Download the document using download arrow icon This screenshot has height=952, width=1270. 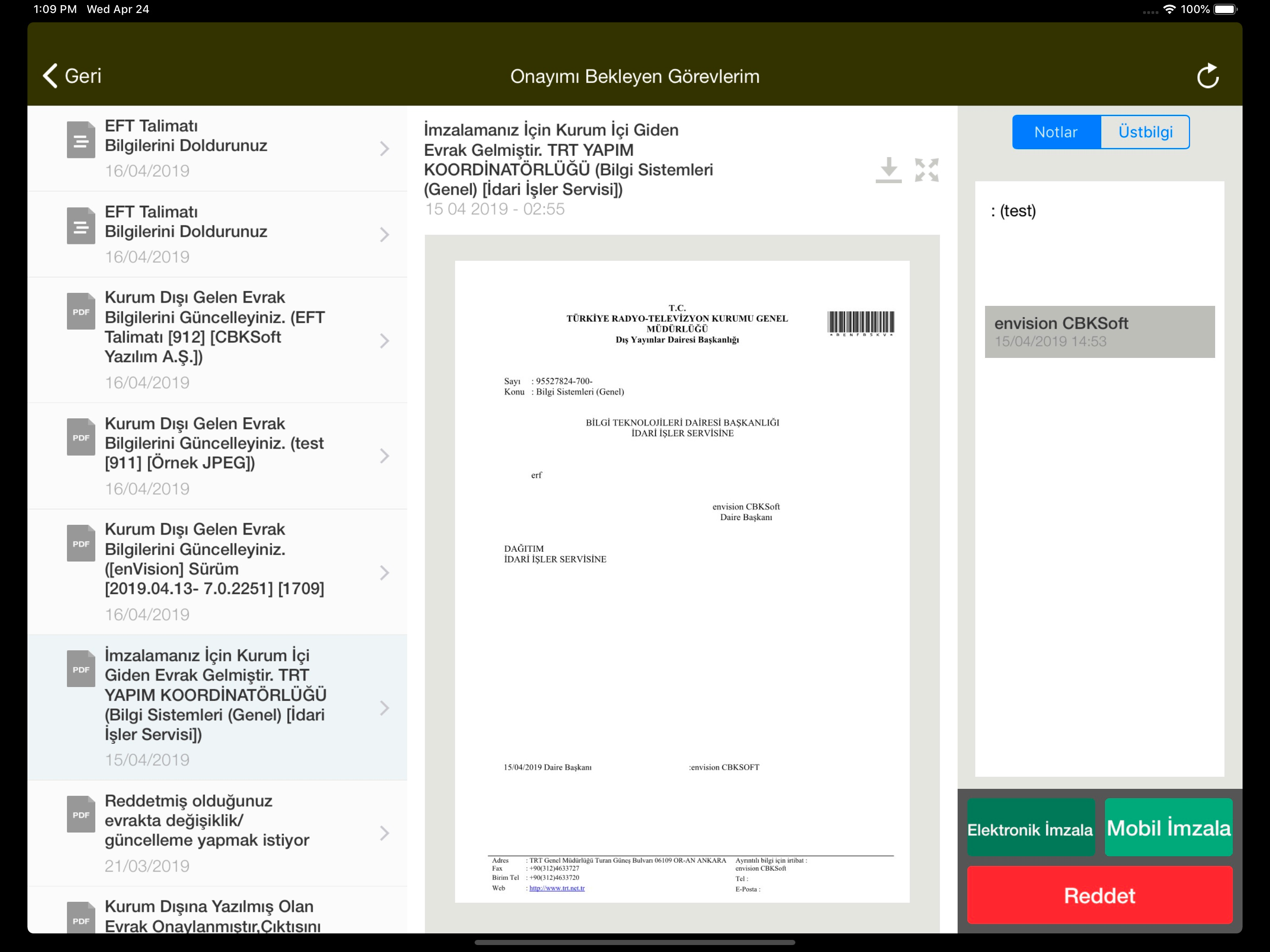[888, 170]
